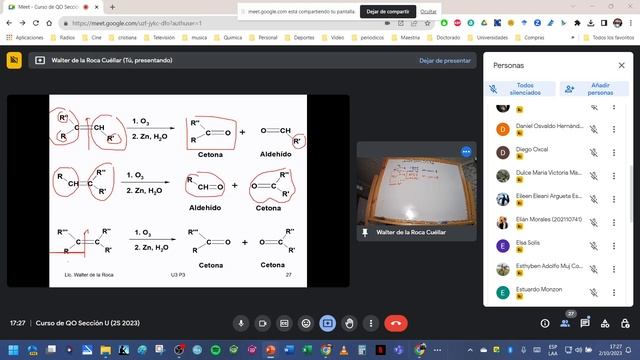Open Universidades bookmarks folder
Screen dimensions: 640x360
[x=488, y=38]
